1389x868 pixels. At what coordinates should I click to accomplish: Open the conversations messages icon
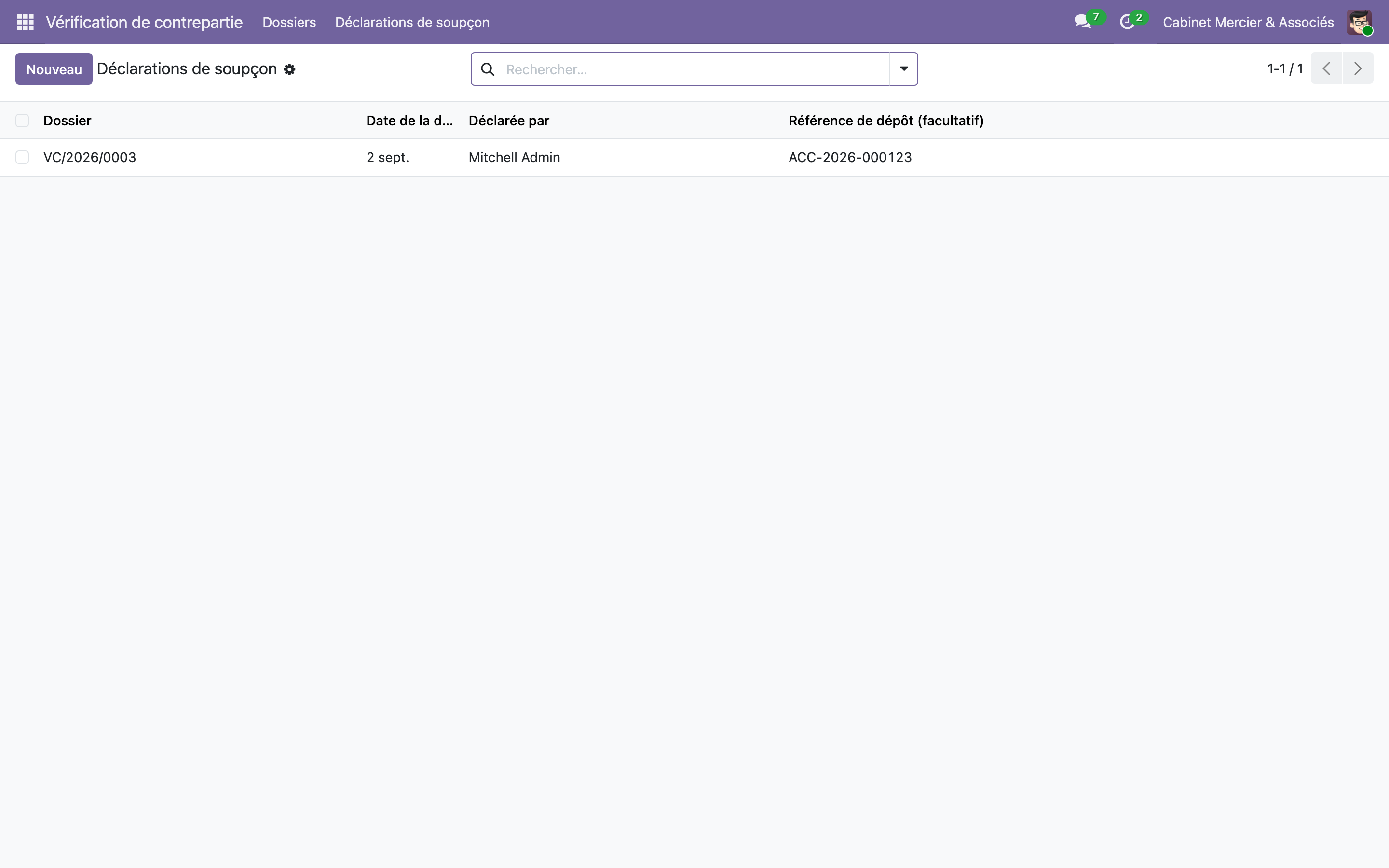pyautogui.click(x=1083, y=22)
